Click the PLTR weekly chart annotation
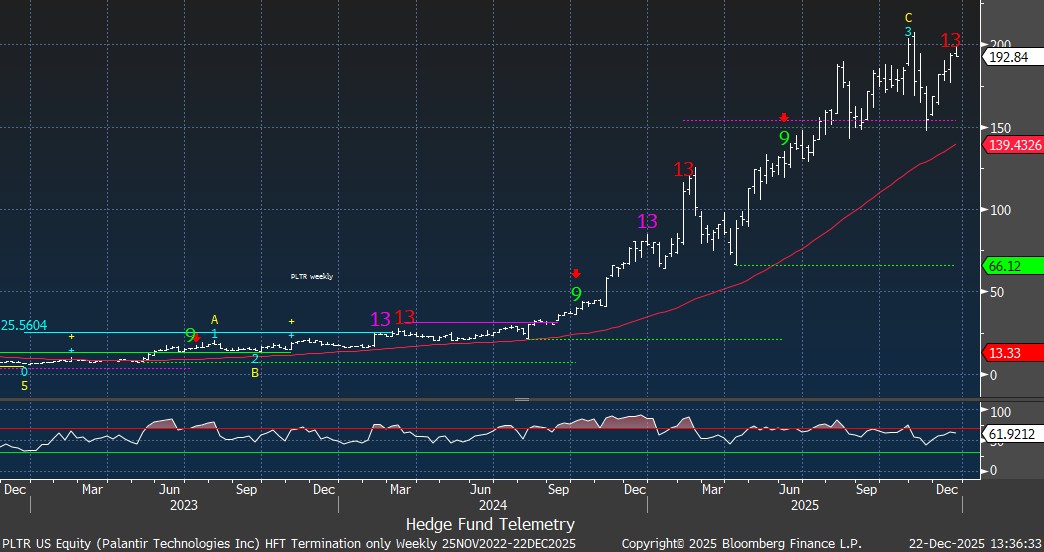Screen dimensions: 1044x552 click(312, 276)
